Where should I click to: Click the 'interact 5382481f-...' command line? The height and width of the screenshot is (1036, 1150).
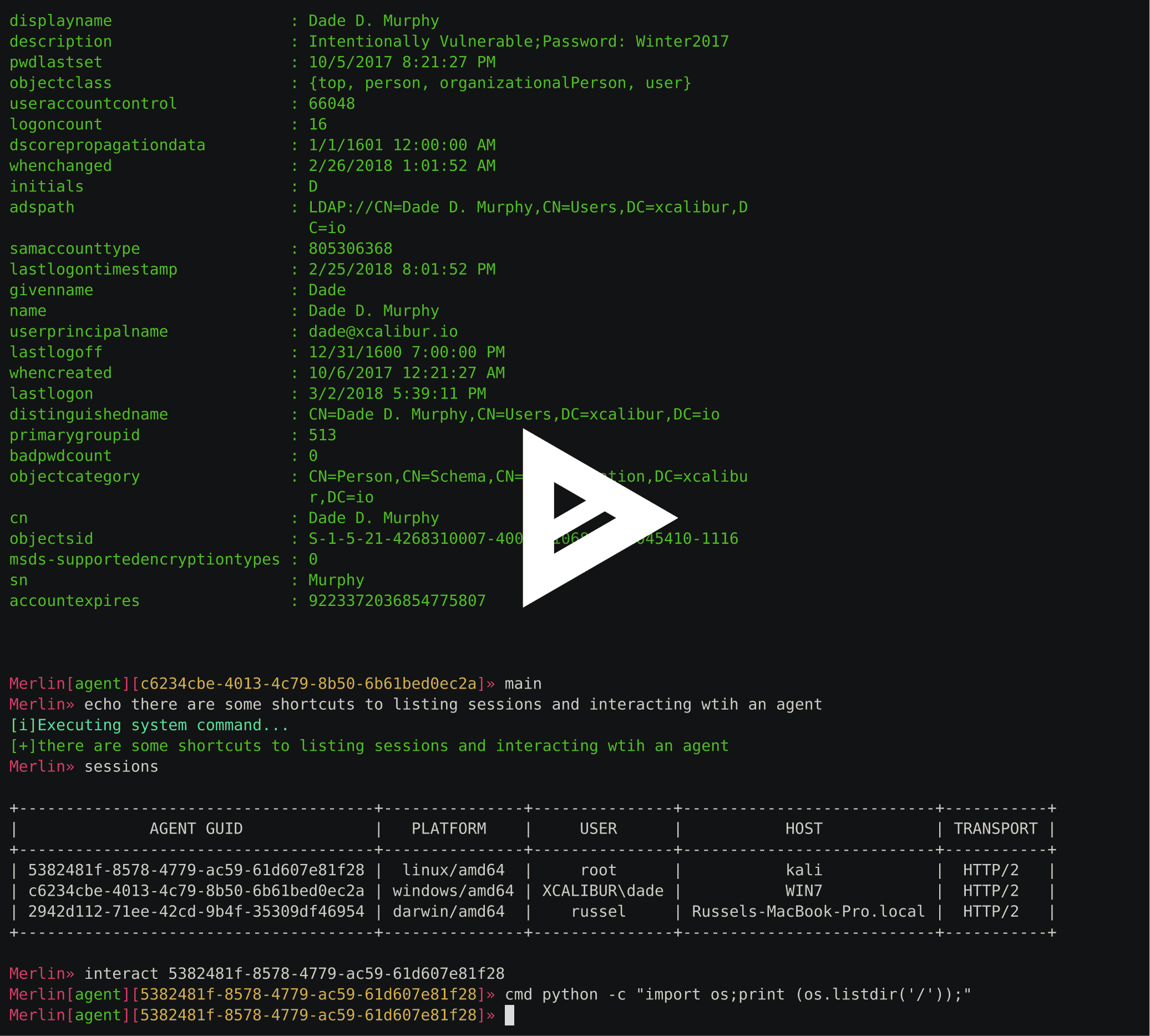click(x=294, y=973)
